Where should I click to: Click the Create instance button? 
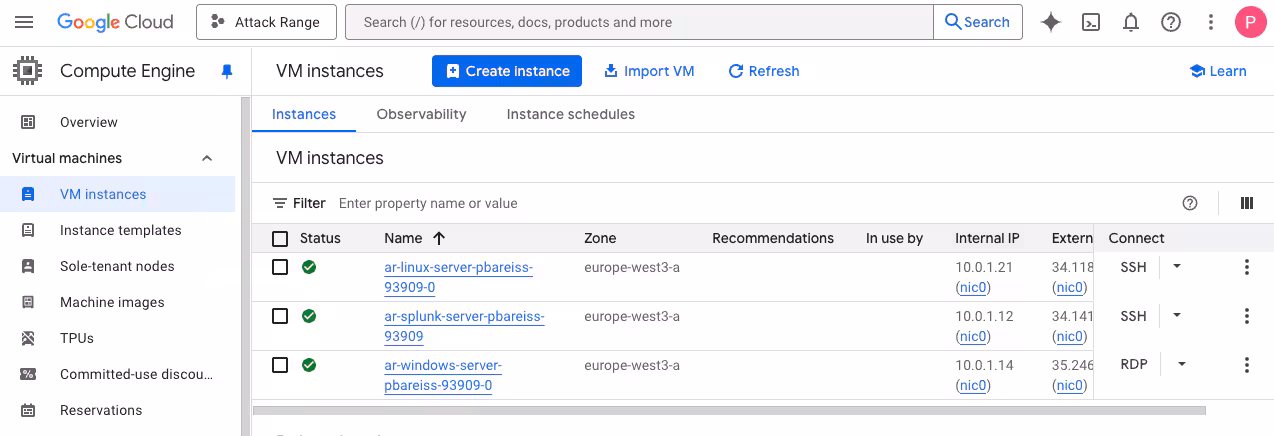point(507,71)
